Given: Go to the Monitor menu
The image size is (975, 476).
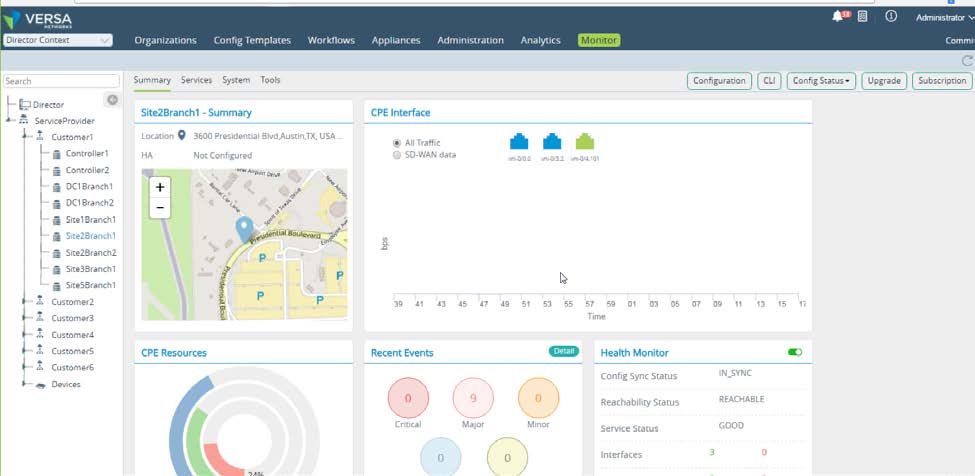Looking at the screenshot, I should tap(599, 40).
